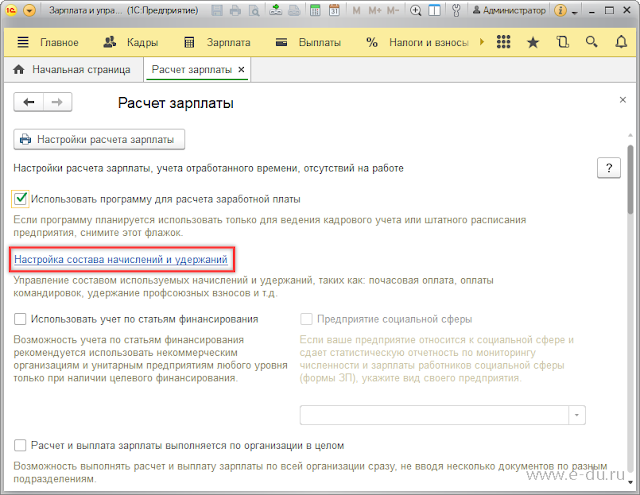The height and width of the screenshot is (495, 640).
Task: Click the M+ memory button
Action: [x=375, y=11]
